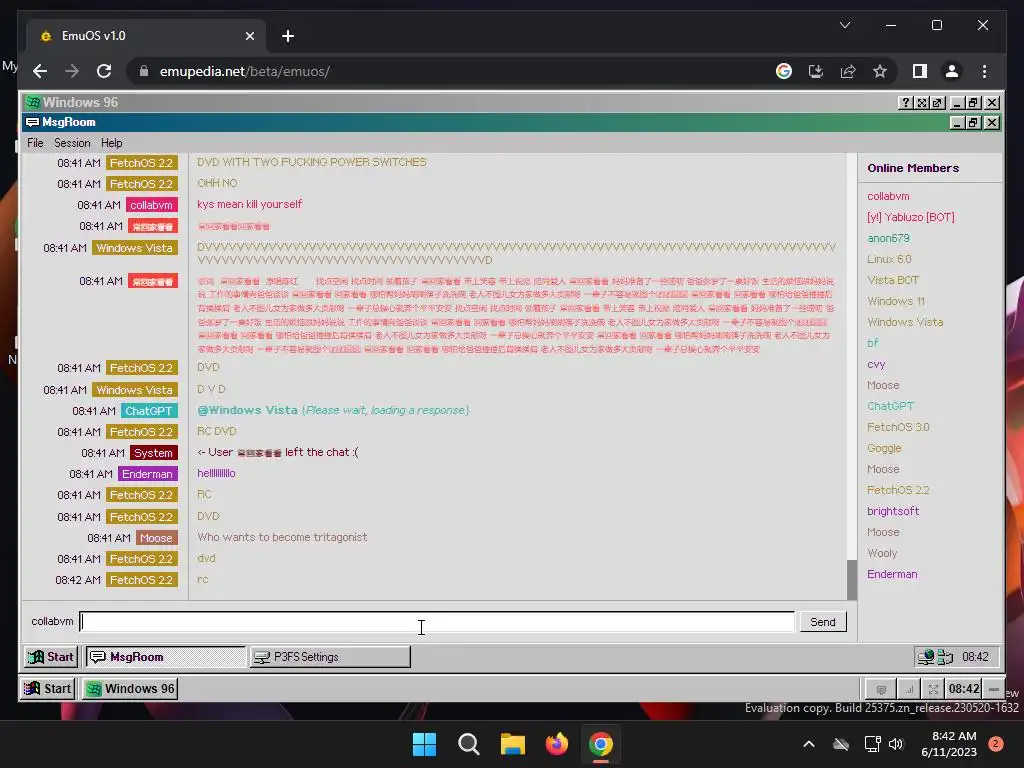1024x768 pixels.
Task: Open the Windows 96 Start button
Action: [52, 657]
